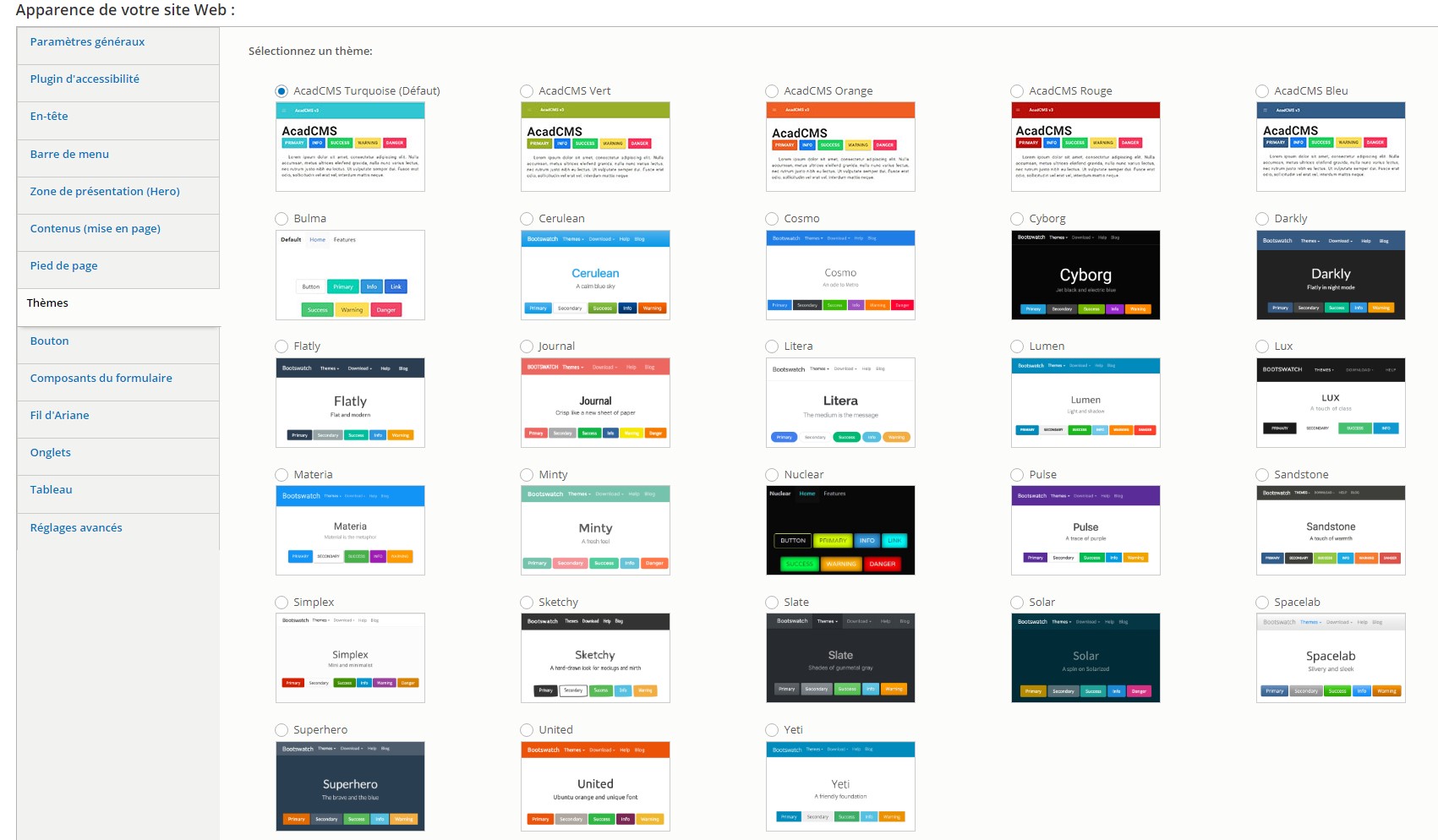Click the Bulma theme preview thumbnail
This screenshot has width=1438, height=840.
pyautogui.click(x=350, y=275)
